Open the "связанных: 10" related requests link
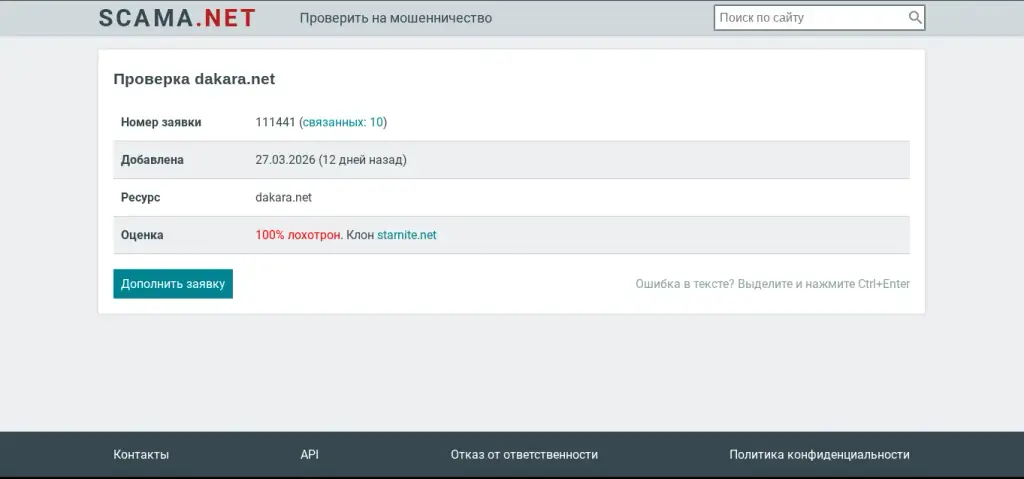Viewport: 1024px width, 479px height. 343,122
